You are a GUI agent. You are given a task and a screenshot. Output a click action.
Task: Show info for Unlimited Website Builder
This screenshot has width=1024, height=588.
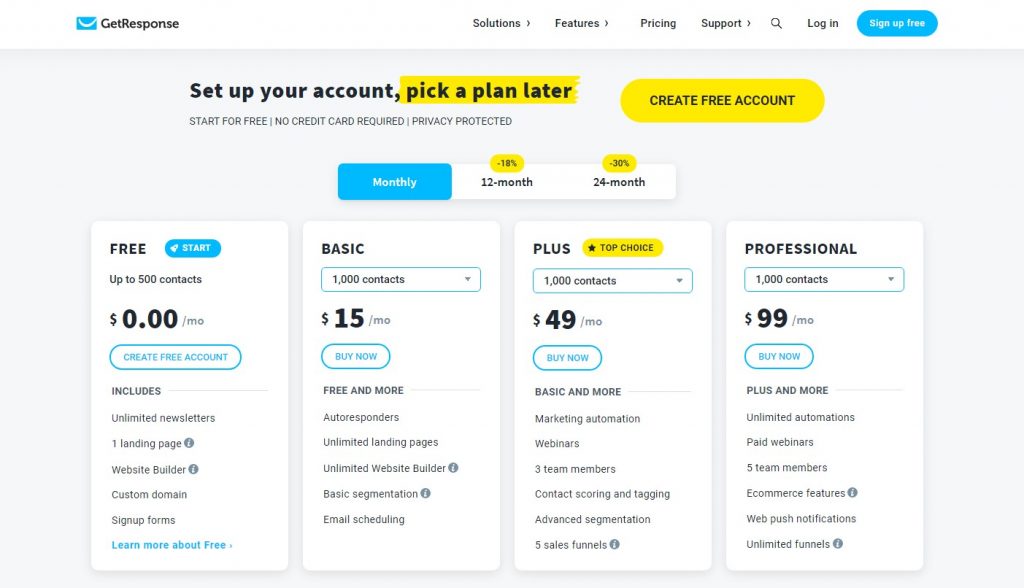click(x=453, y=468)
